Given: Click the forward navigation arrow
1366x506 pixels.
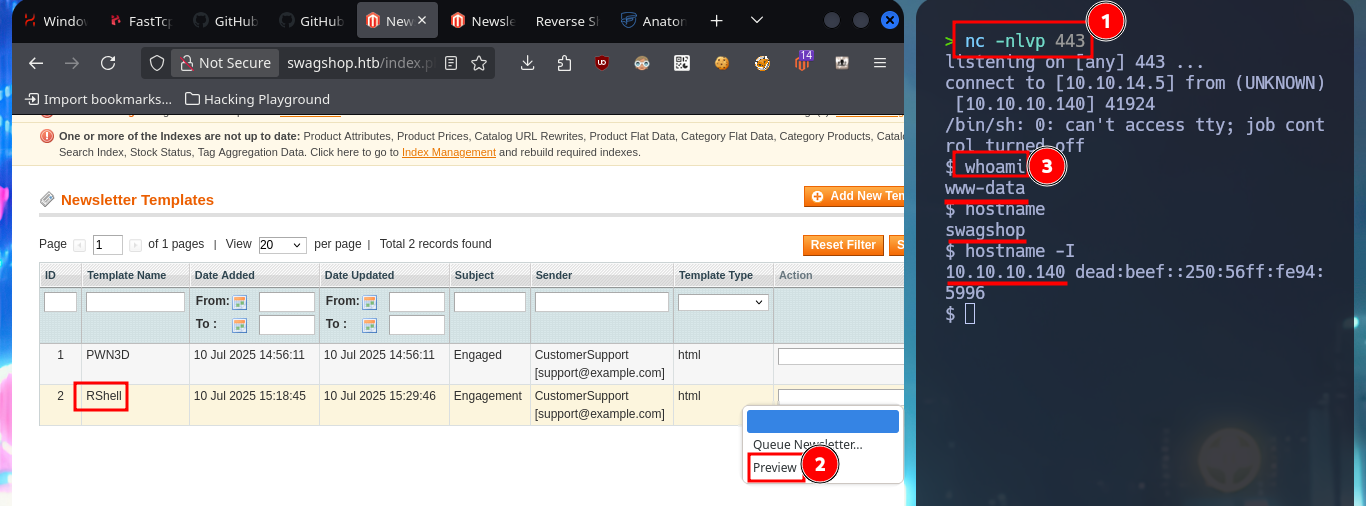Looking at the screenshot, I should [x=72, y=63].
